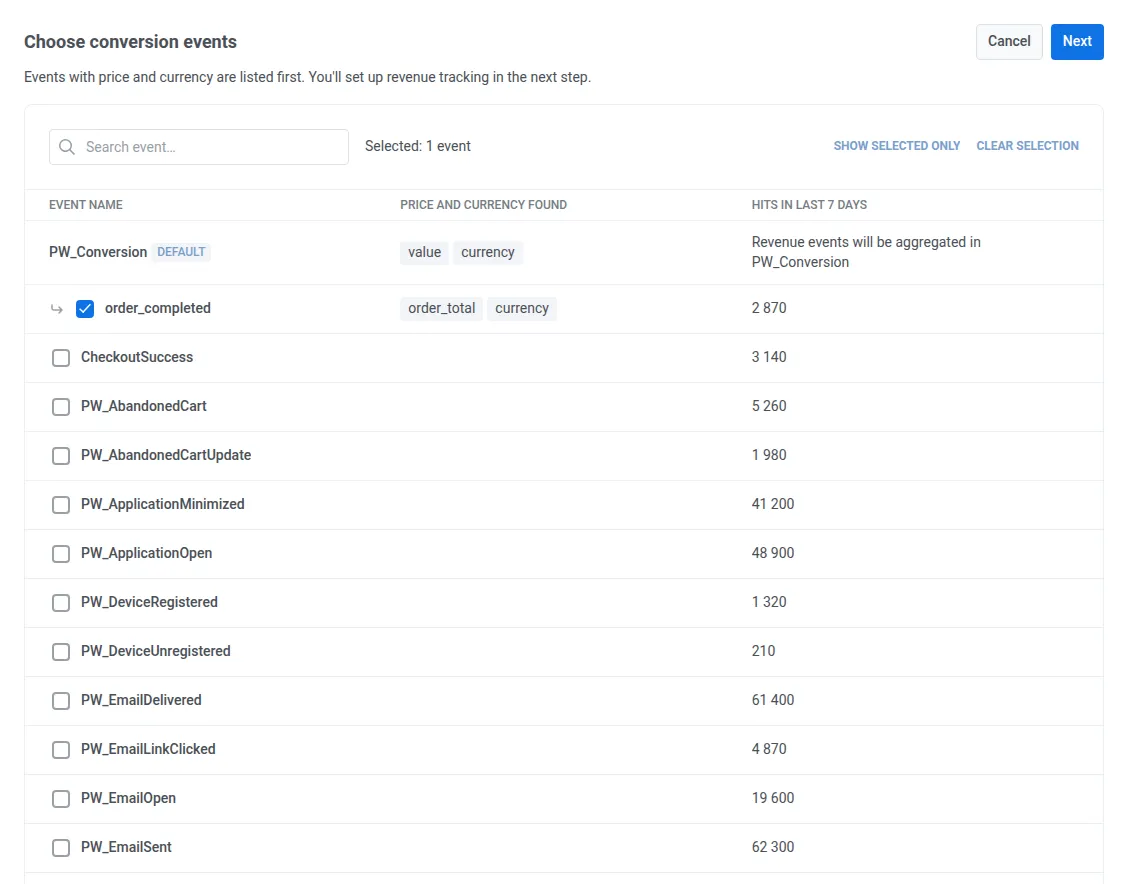Click the 4 870 hits value
This screenshot has width=1128, height=884.
click(769, 749)
